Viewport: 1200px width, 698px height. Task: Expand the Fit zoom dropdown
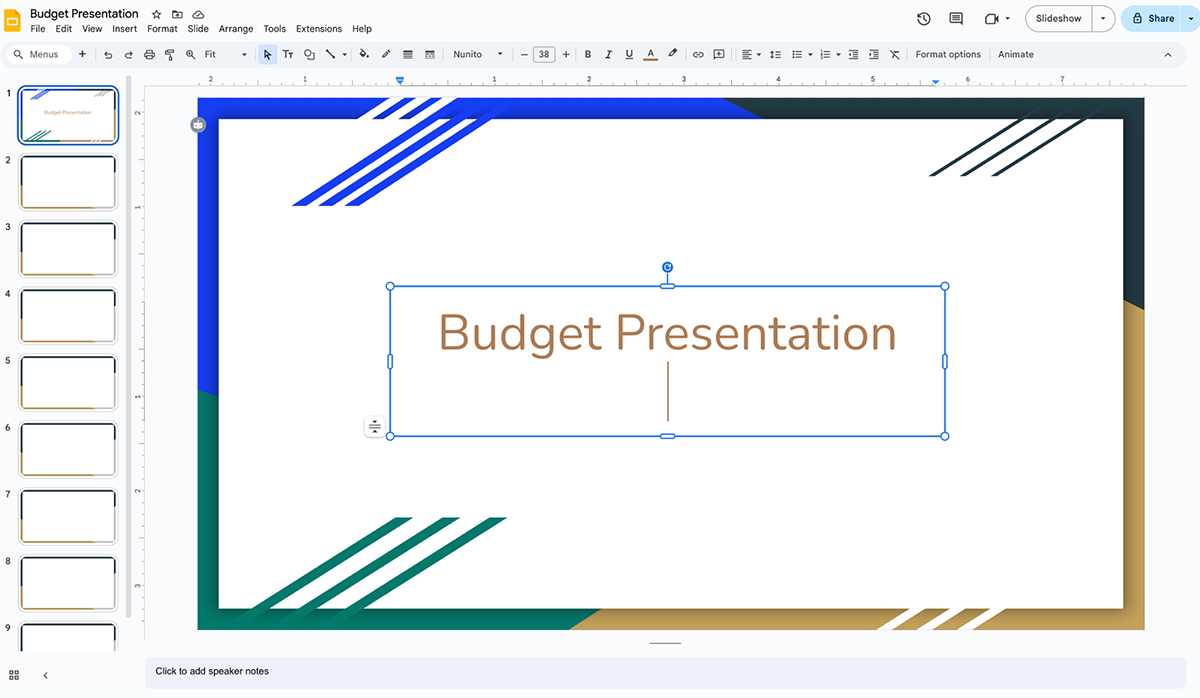pyautogui.click(x=244, y=55)
